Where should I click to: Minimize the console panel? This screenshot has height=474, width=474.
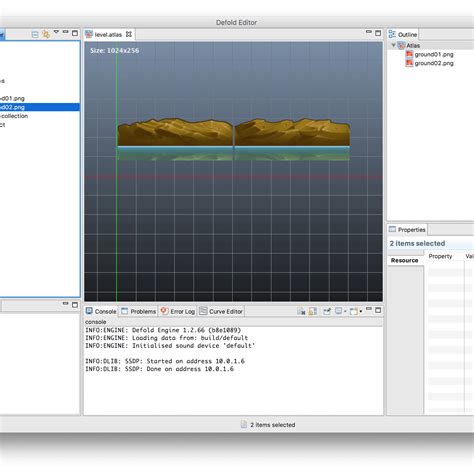coord(369,309)
